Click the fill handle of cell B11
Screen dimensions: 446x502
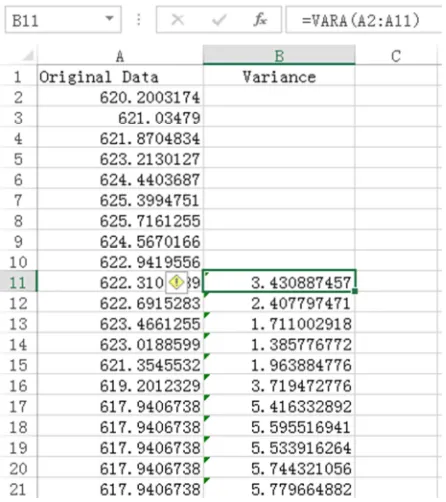point(355,291)
